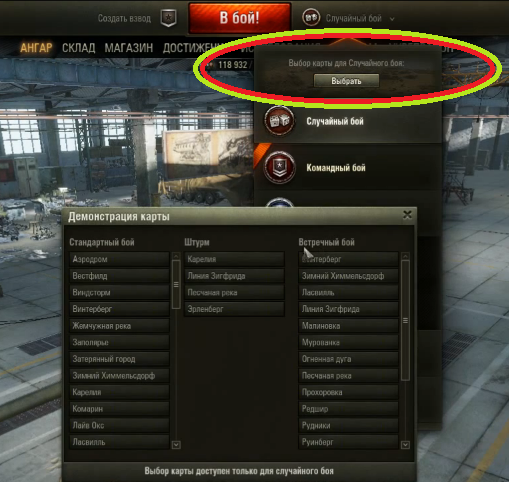Pick Жемчужная река in Стандартный бой list
Screen dimensions: 509x482
pyautogui.click(x=119, y=326)
